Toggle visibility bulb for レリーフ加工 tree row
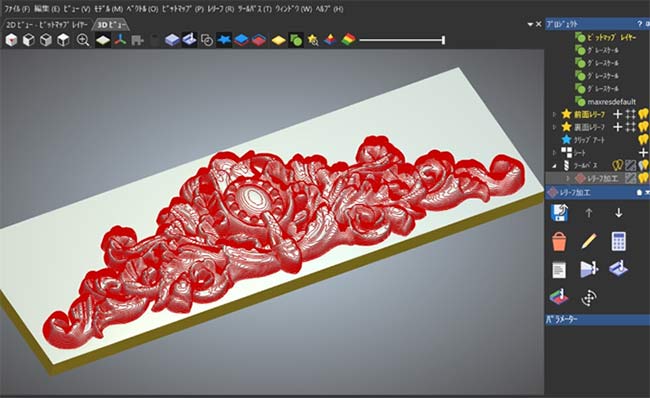The height and width of the screenshot is (398, 650). [643, 178]
